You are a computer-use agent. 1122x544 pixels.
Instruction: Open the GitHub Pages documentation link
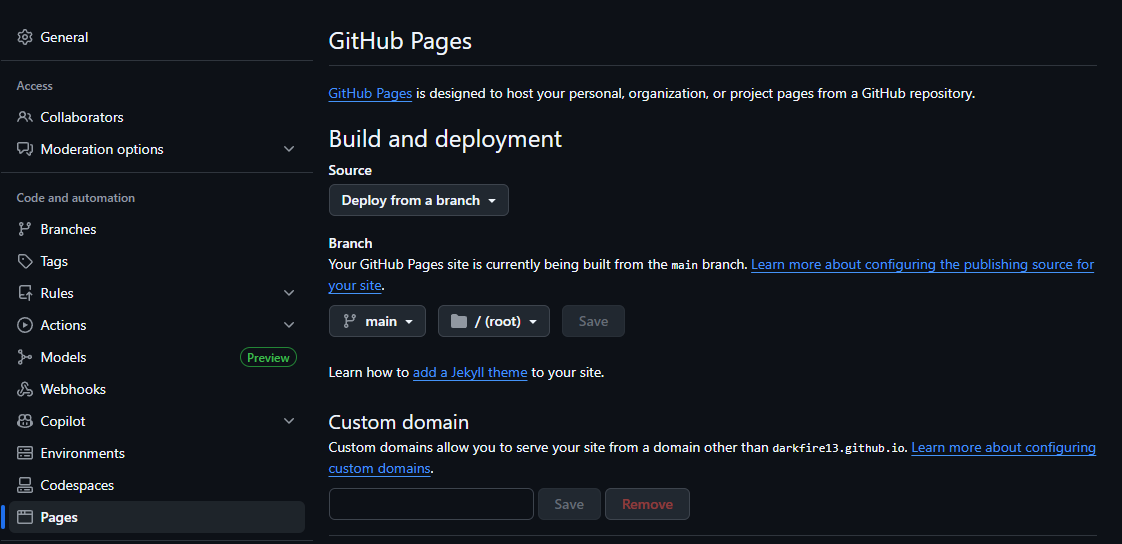[x=370, y=93]
